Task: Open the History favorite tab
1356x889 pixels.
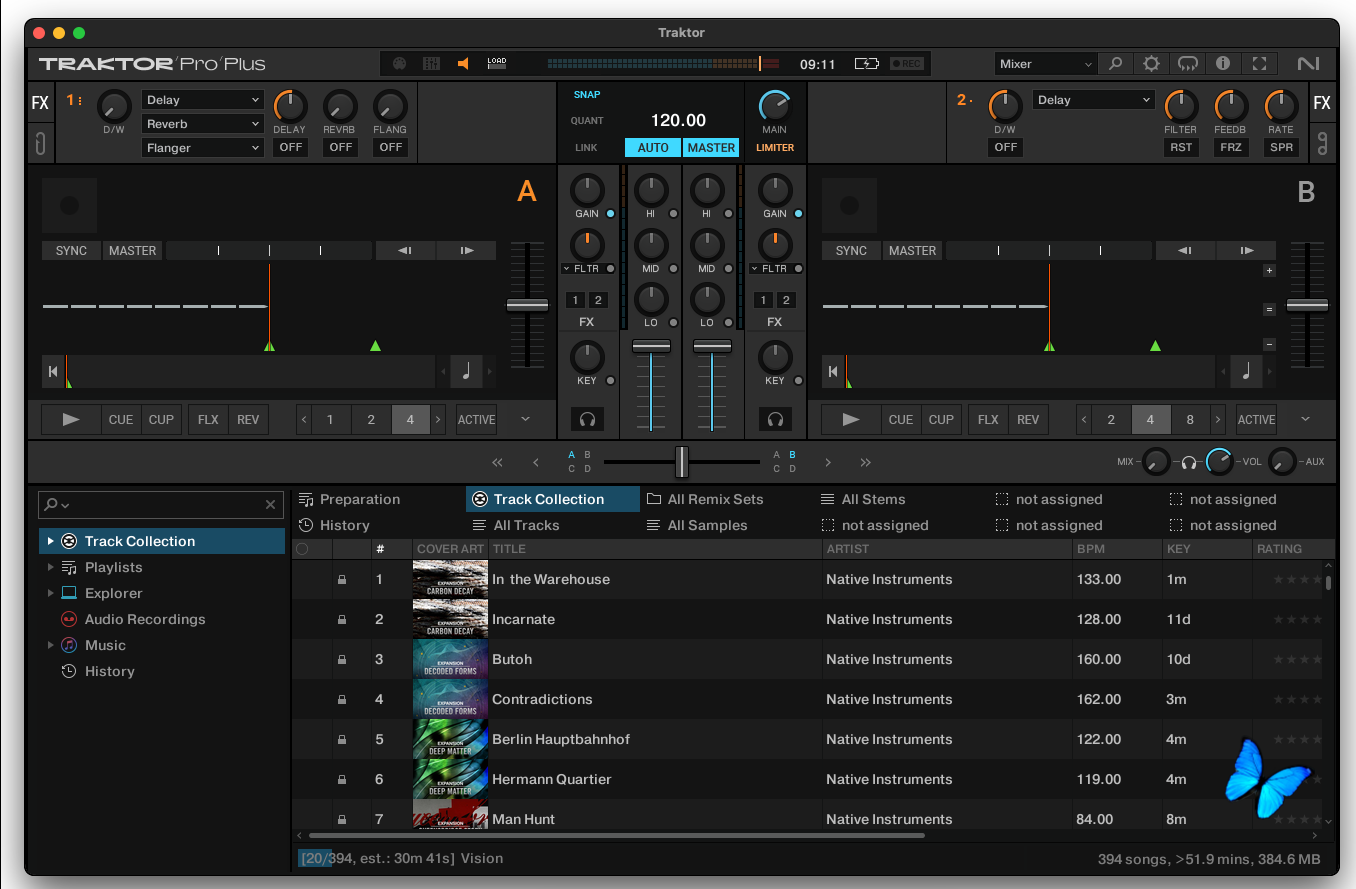Action: (x=335, y=525)
